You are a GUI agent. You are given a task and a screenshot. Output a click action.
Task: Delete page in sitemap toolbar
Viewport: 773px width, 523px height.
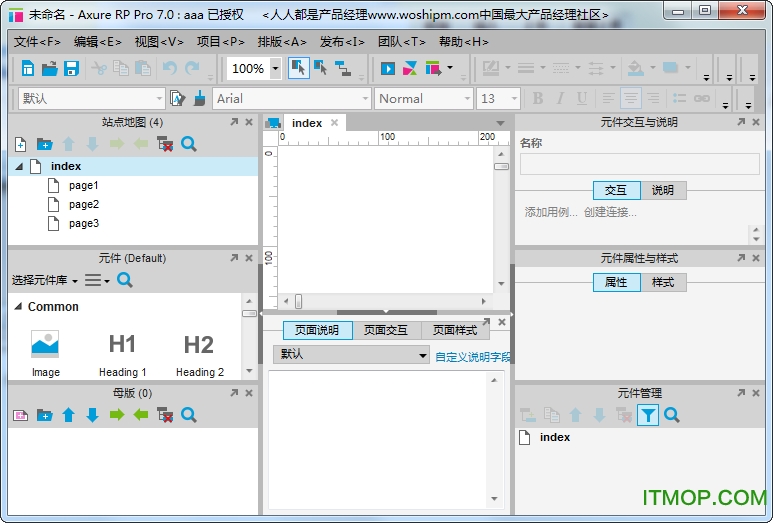pos(165,144)
